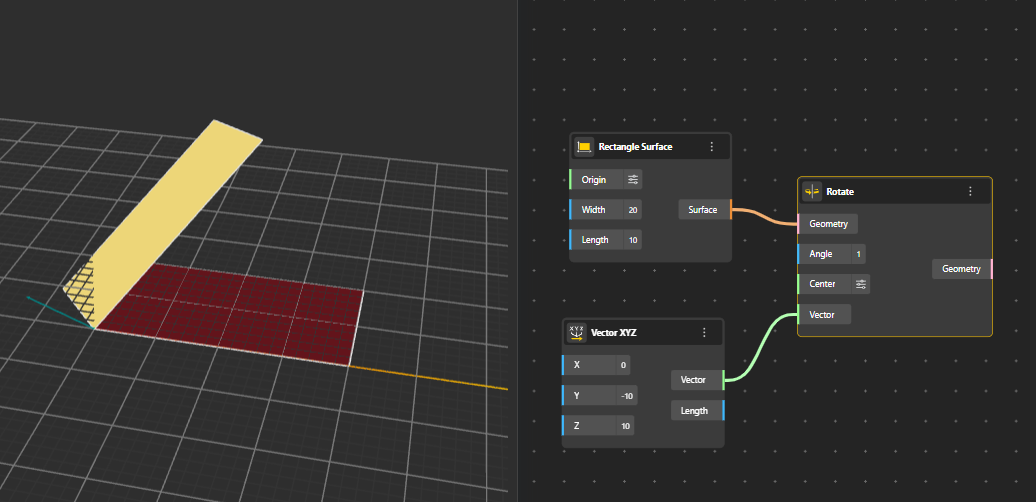The width and height of the screenshot is (1036, 502).
Task: Click the Center input label on Rotate
Action: pos(822,284)
